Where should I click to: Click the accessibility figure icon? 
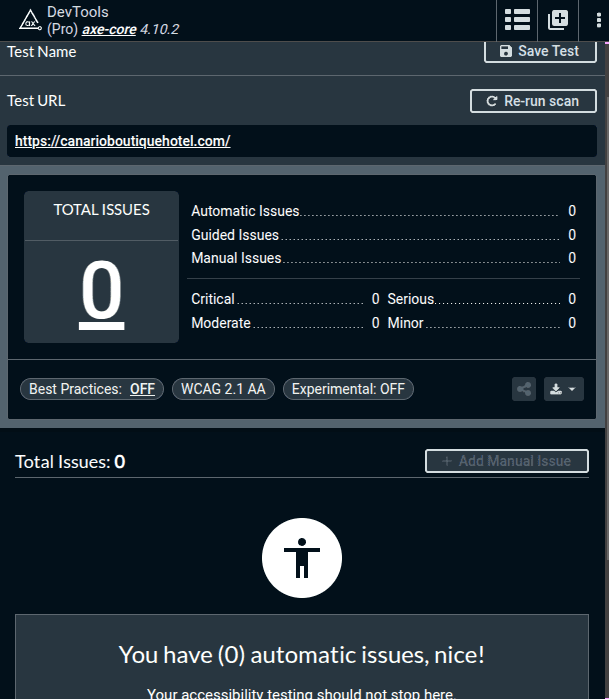tap(302, 558)
